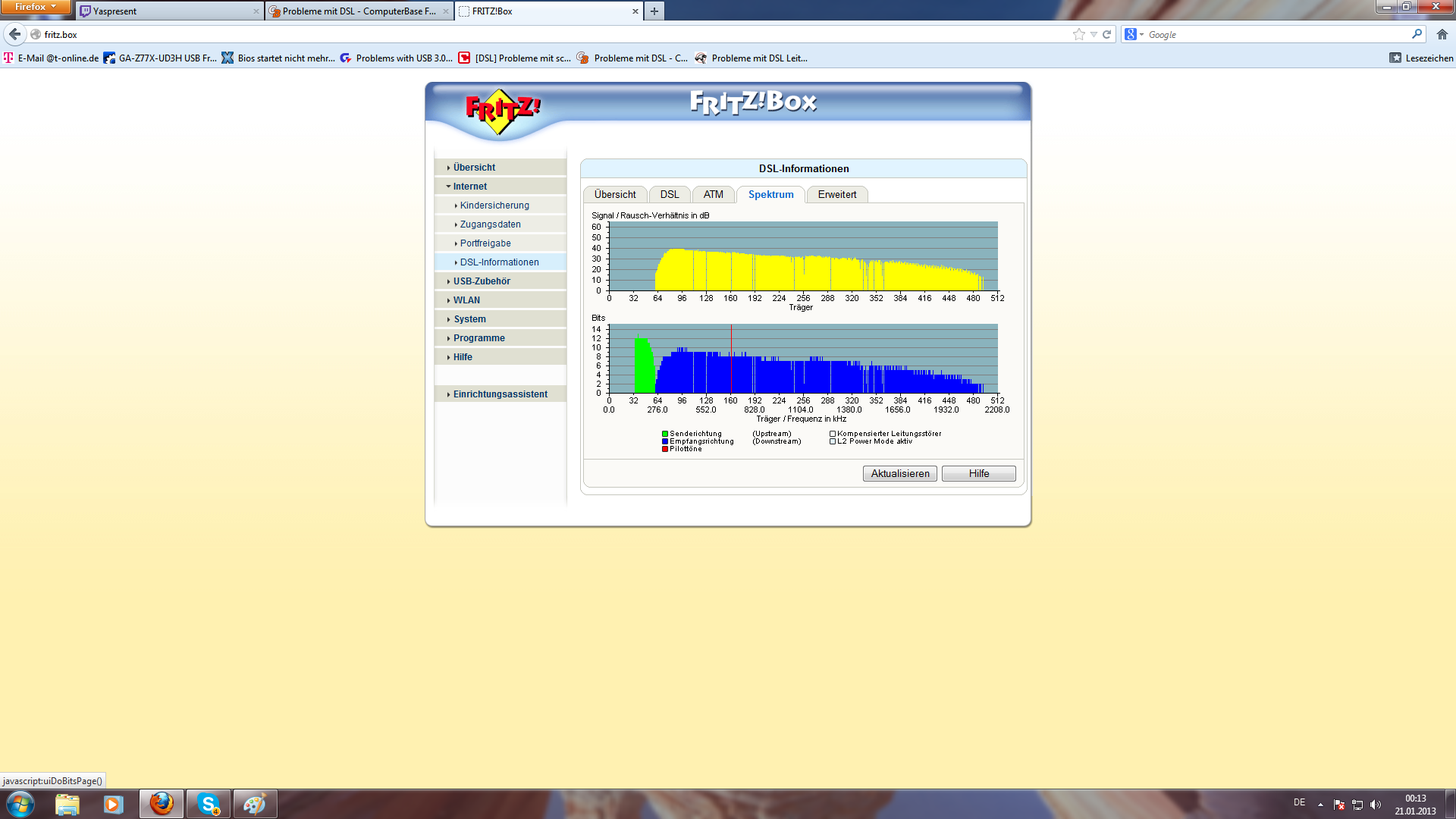Open the Firefox home page icon
Image resolution: width=1456 pixels, height=819 pixels.
pos(1442,34)
